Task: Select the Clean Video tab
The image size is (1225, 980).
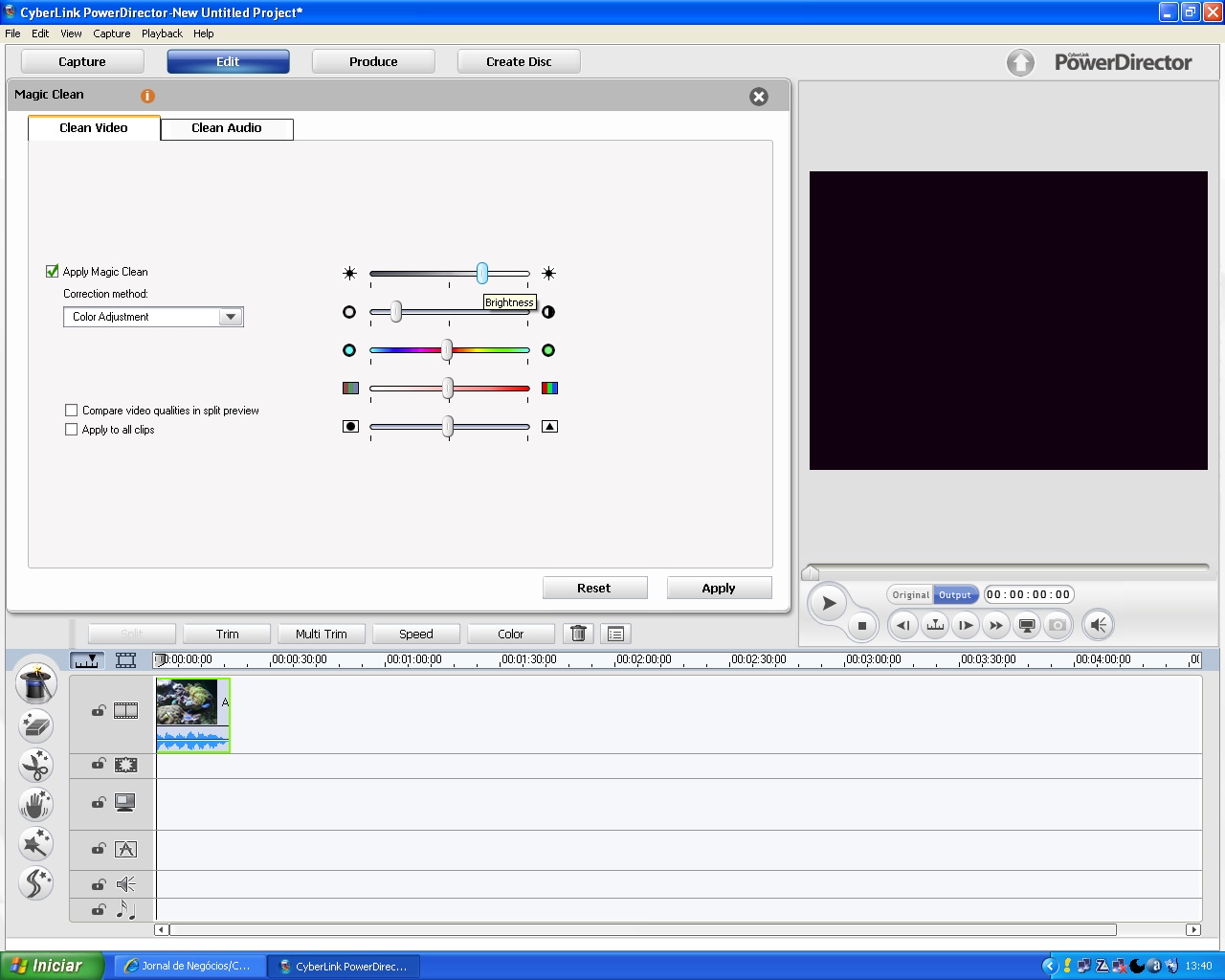Action: click(94, 128)
